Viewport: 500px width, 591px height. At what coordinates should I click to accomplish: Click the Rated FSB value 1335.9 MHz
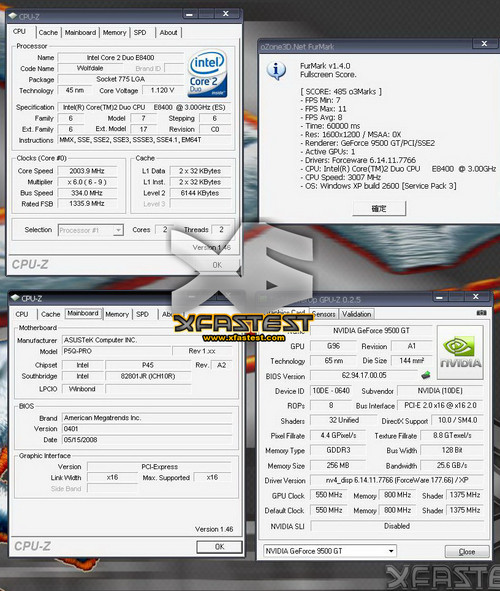[87, 204]
